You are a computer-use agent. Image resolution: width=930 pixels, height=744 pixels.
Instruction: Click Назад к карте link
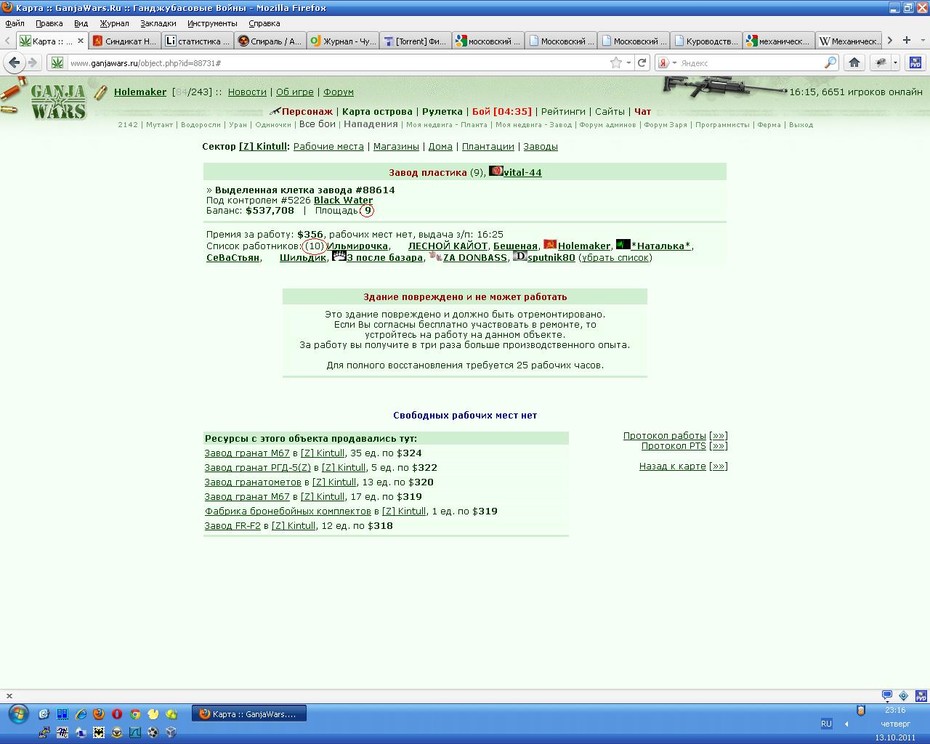point(673,466)
